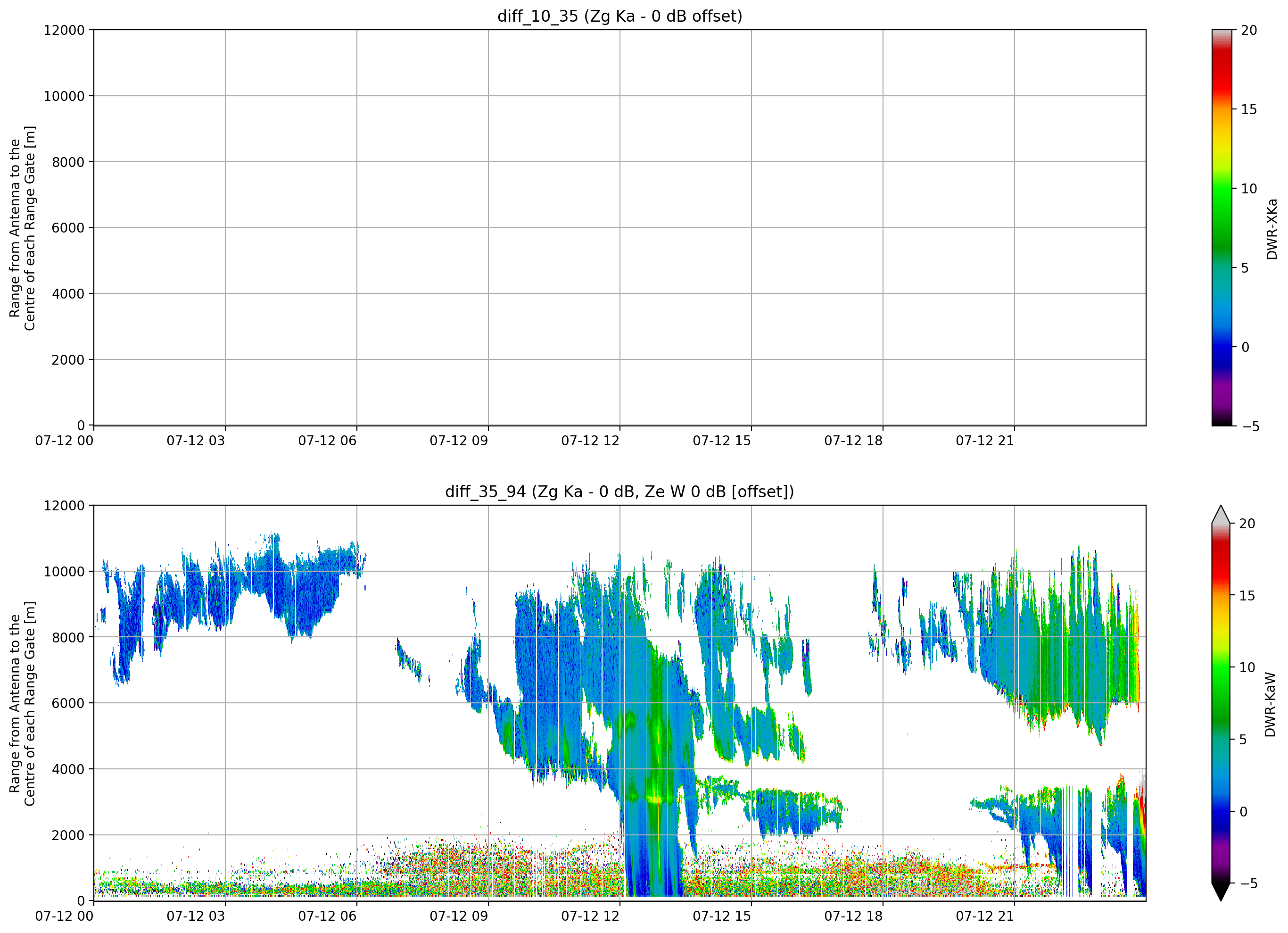
Task: Click the 0 tick on DWR-XKa colorbar
Action: pyautogui.click(x=1245, y=347)
